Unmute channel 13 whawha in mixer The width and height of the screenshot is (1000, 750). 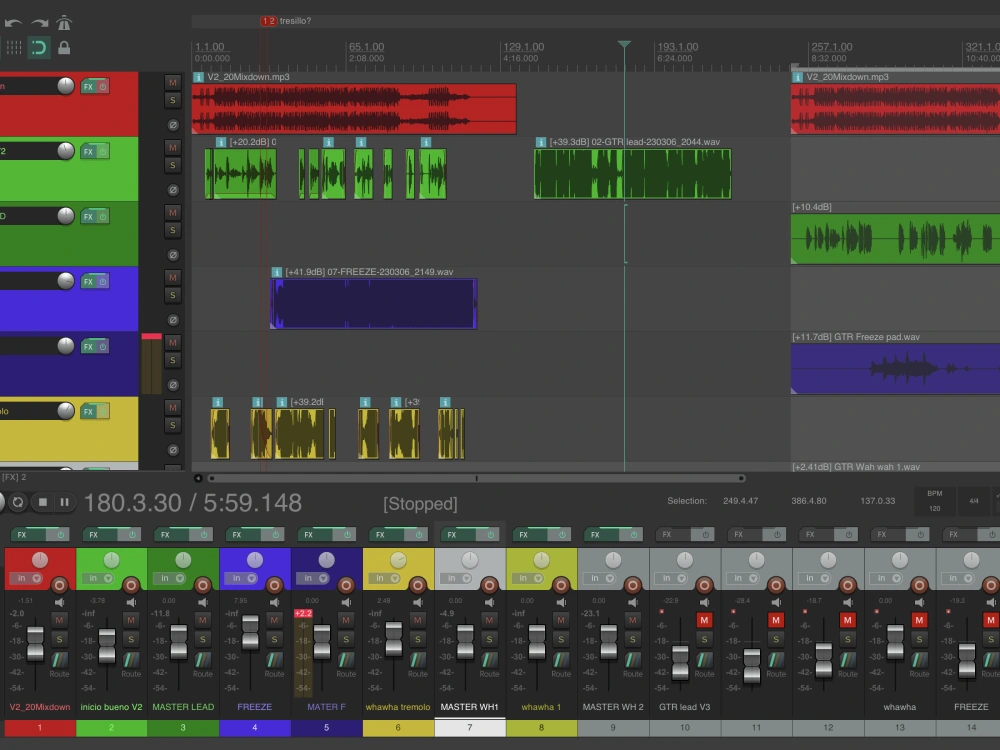point(919,620)
